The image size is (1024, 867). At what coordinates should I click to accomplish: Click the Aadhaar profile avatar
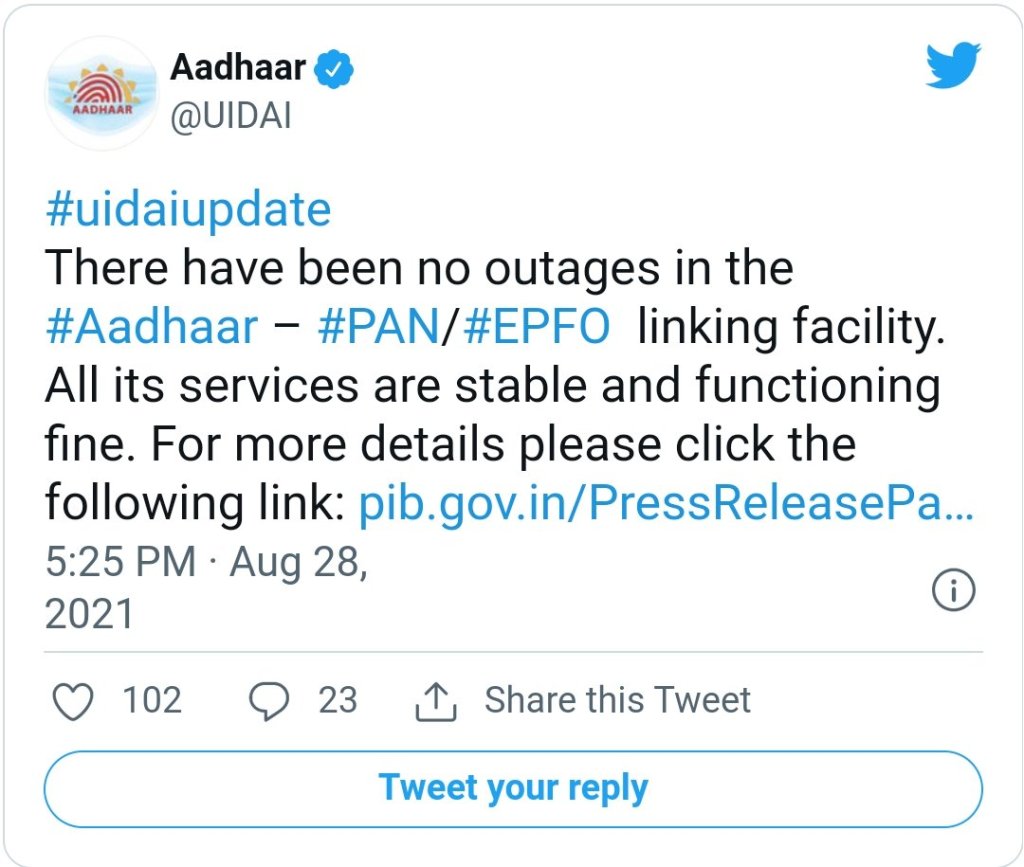98,93
